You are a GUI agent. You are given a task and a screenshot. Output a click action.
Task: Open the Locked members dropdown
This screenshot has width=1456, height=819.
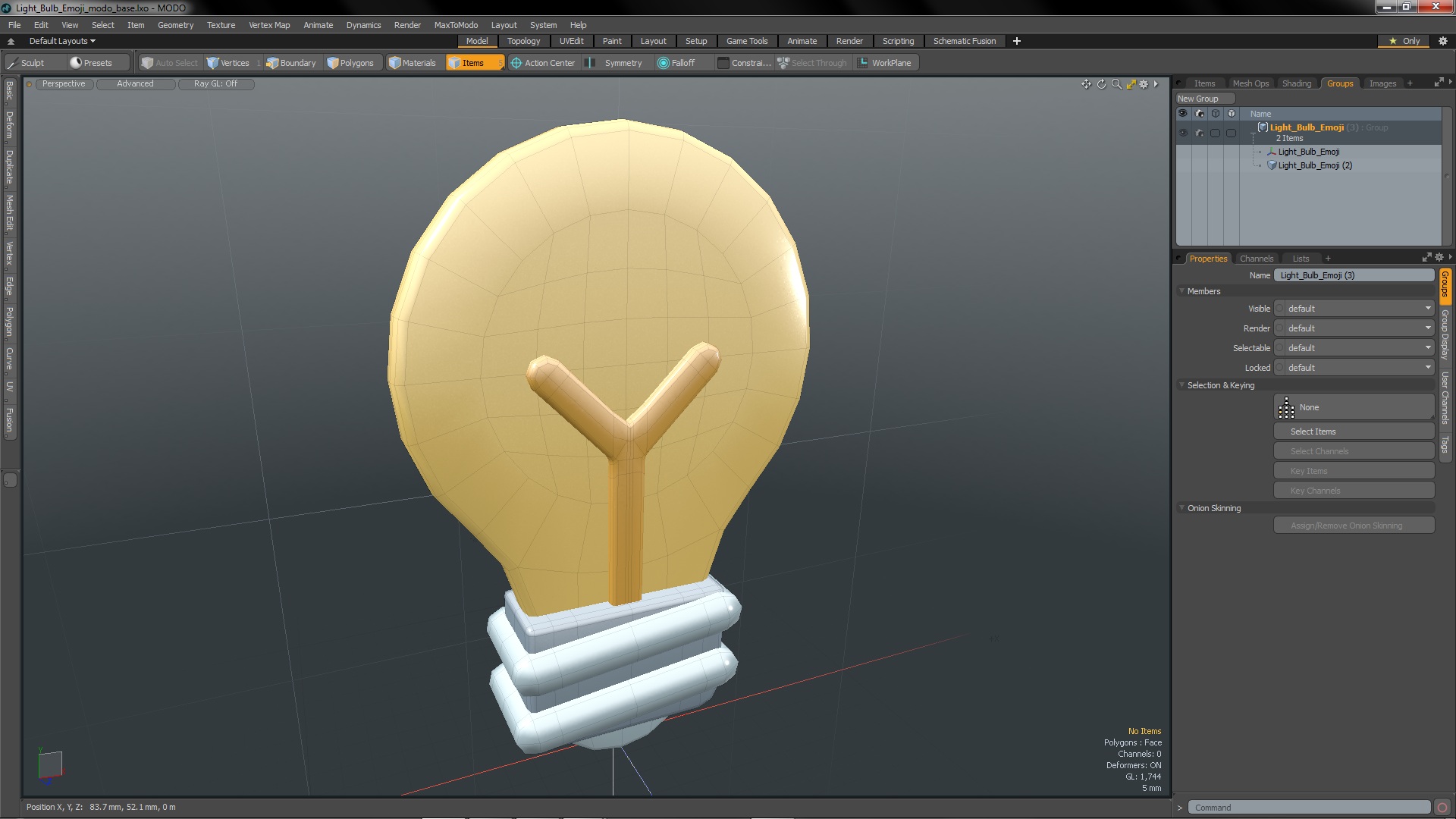pos(1354,368)
